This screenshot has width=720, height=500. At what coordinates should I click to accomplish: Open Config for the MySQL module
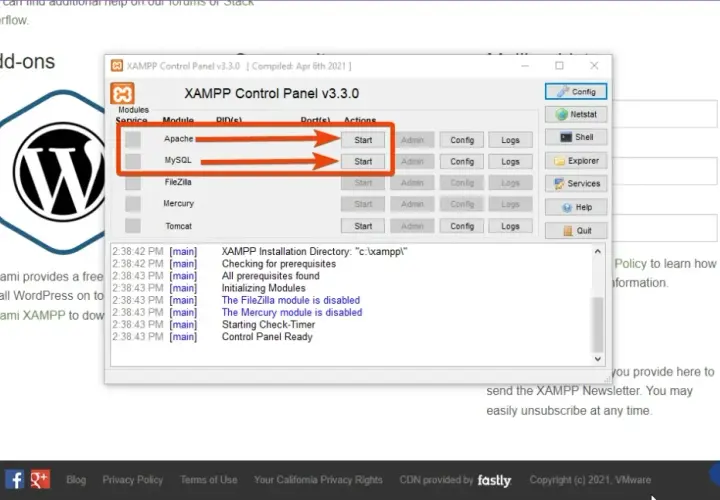(461, 162)
